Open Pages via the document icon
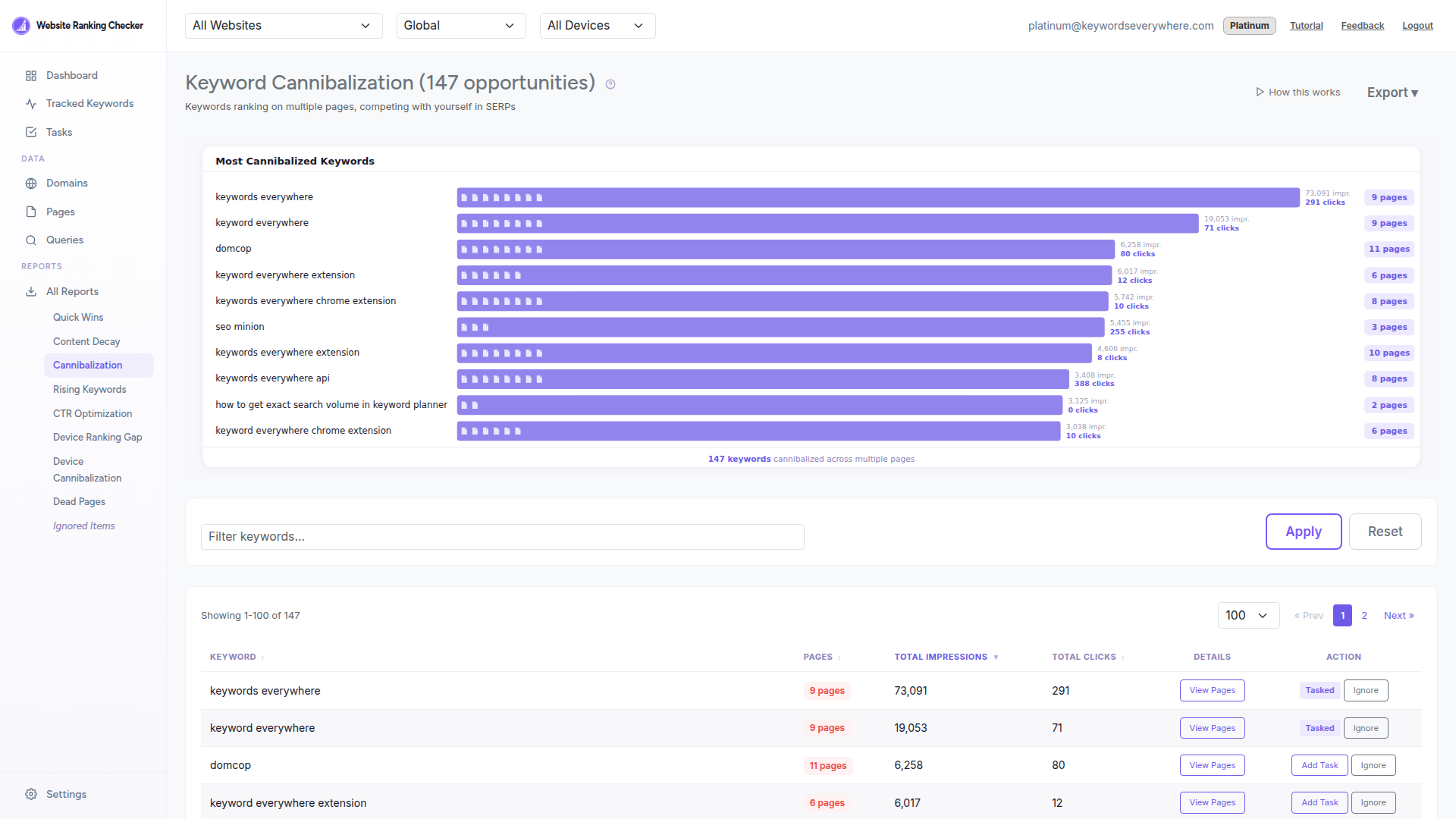 (31, 212)
